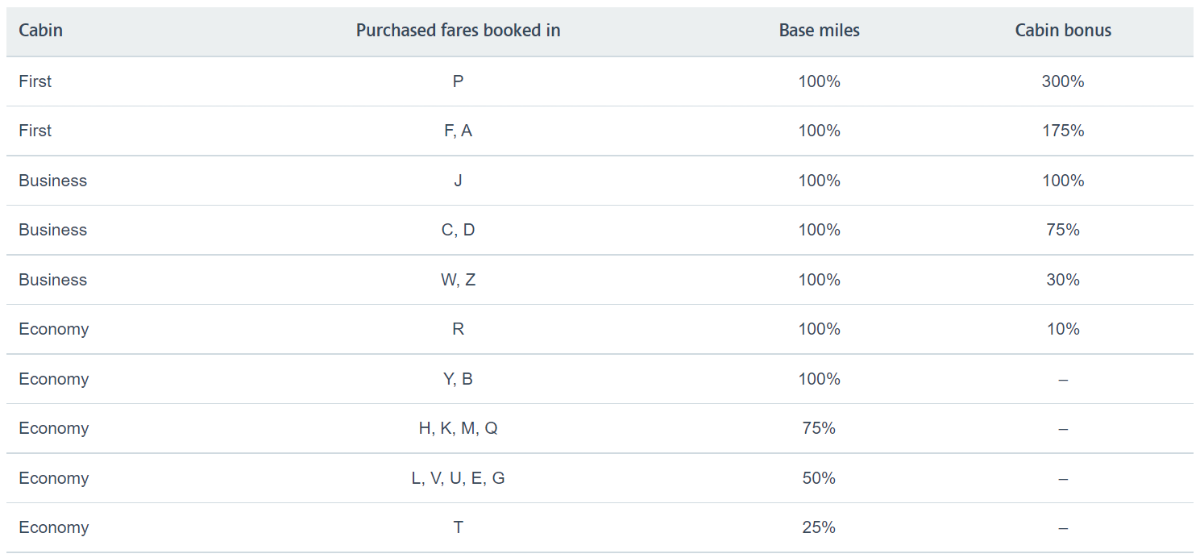The height and width of the screenshot is (558, 1200).
Task: Select the 25% base miles for T
Action: tap(819, 527)
